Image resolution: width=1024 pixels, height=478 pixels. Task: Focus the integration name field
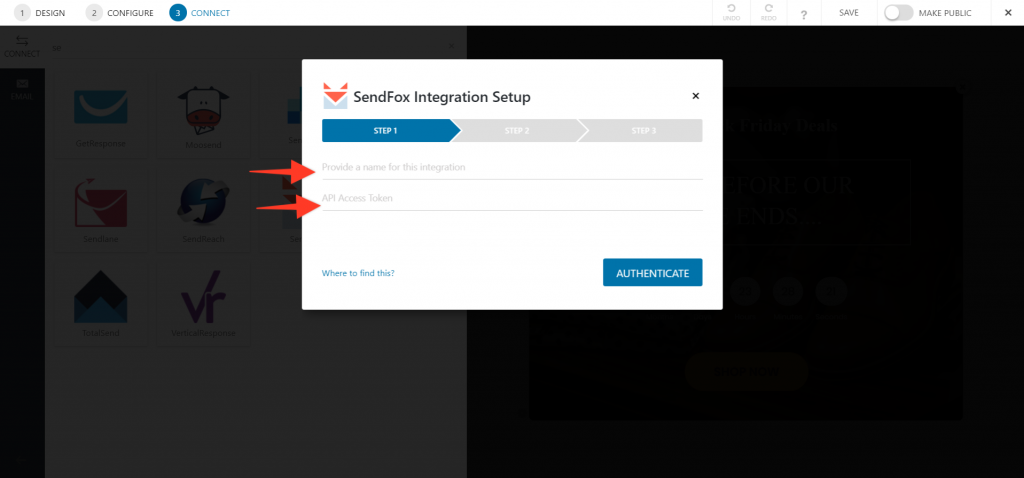[x=512, y=167]
